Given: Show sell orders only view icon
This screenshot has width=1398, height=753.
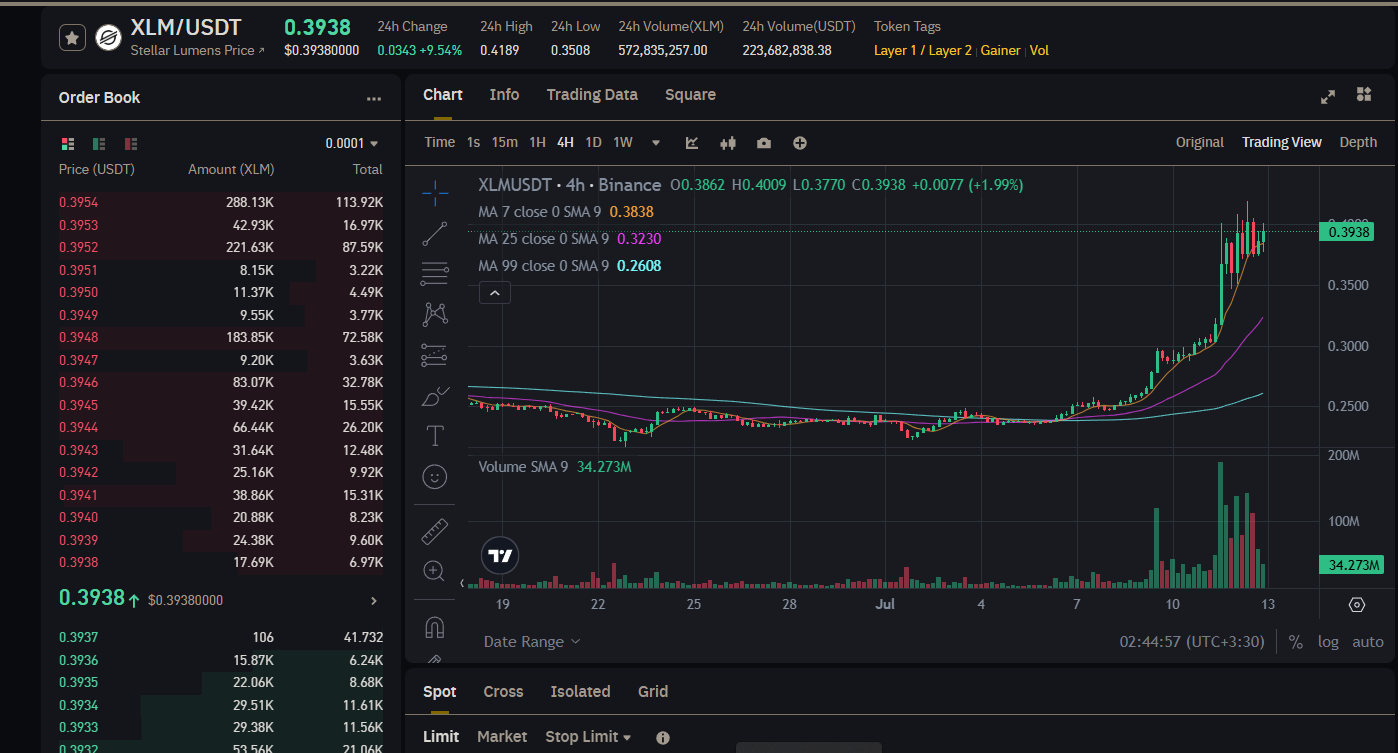Looking at the screenshot, I should pyautogui.click(x=131, y=144).
